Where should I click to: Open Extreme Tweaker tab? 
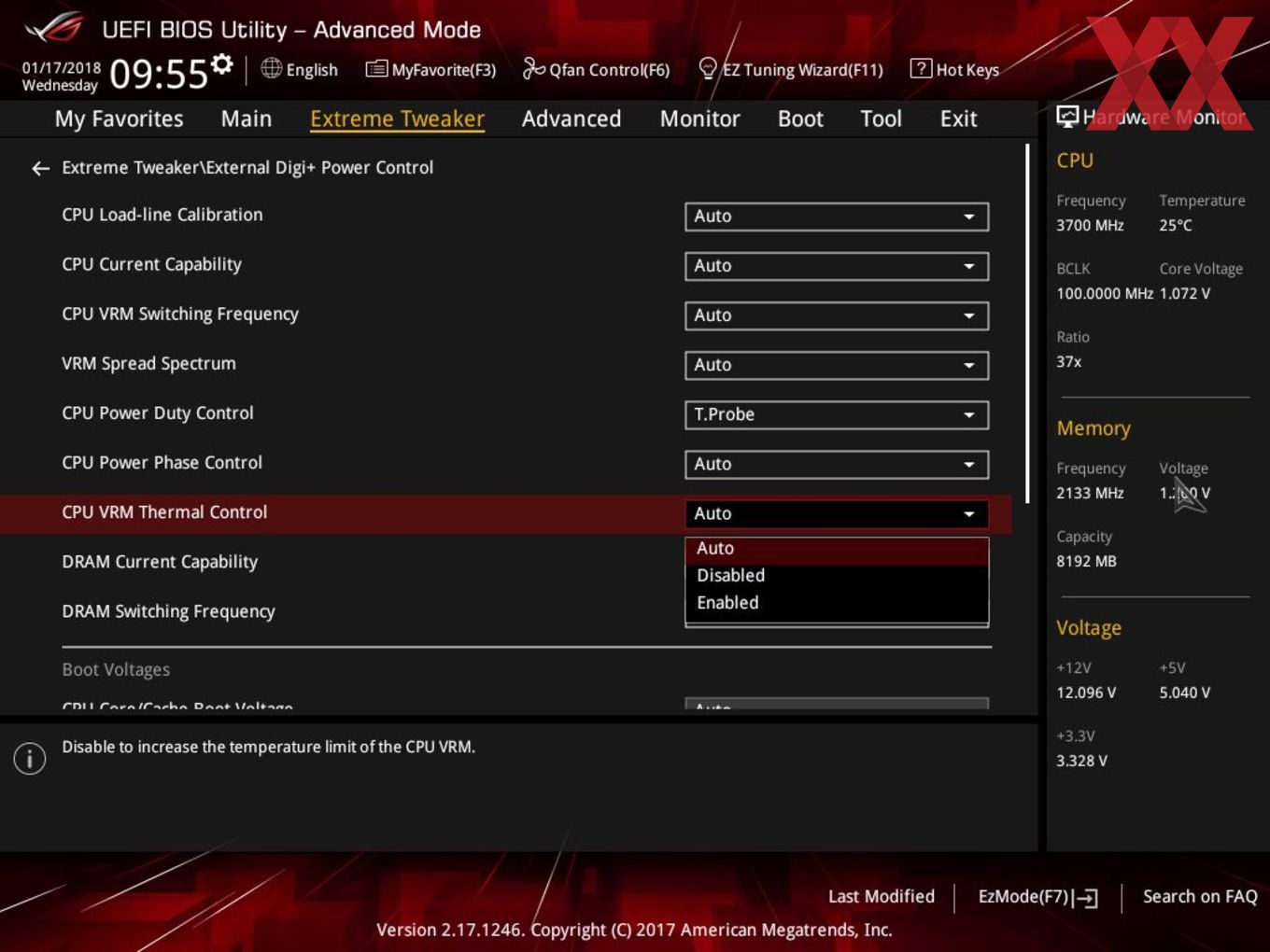pyautogui.click(x=397, y=119)
